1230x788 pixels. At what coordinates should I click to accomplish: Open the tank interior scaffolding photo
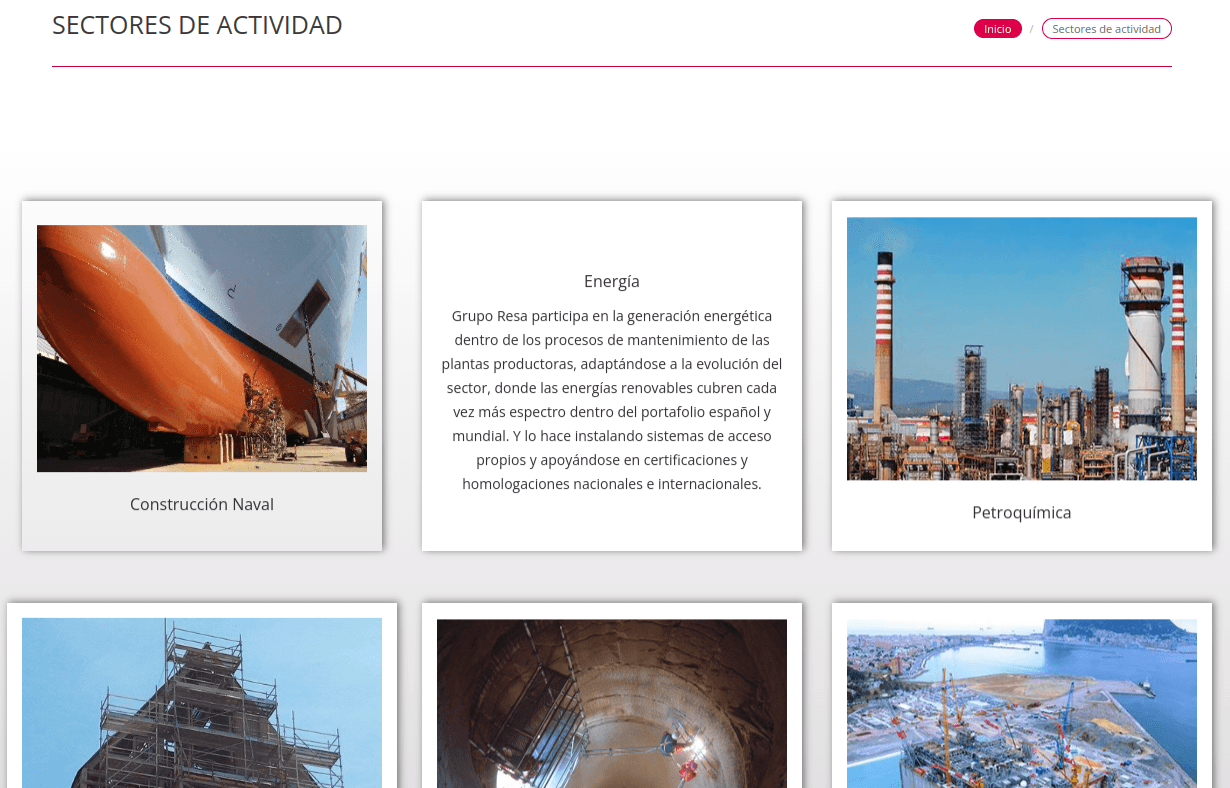click(612, 703)
